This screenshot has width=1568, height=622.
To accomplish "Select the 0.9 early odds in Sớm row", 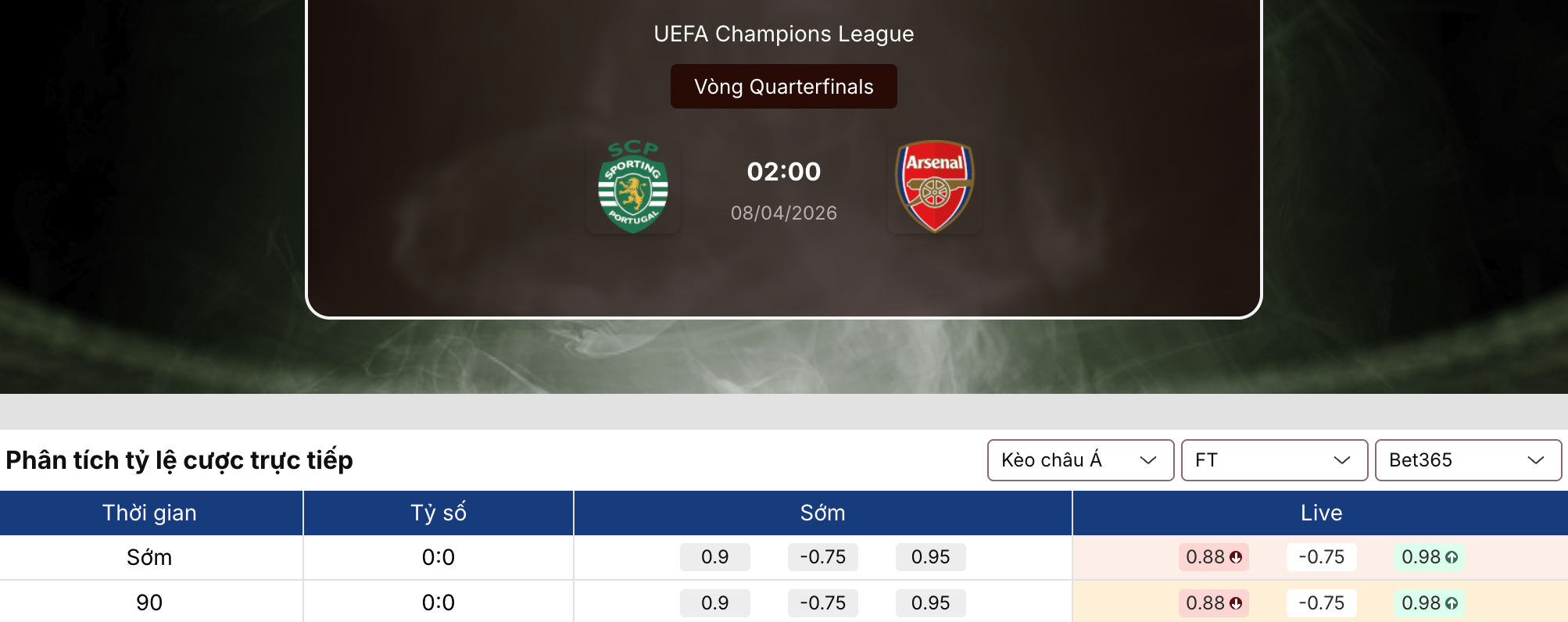I will pyautogui.click(x=714, y=557).
